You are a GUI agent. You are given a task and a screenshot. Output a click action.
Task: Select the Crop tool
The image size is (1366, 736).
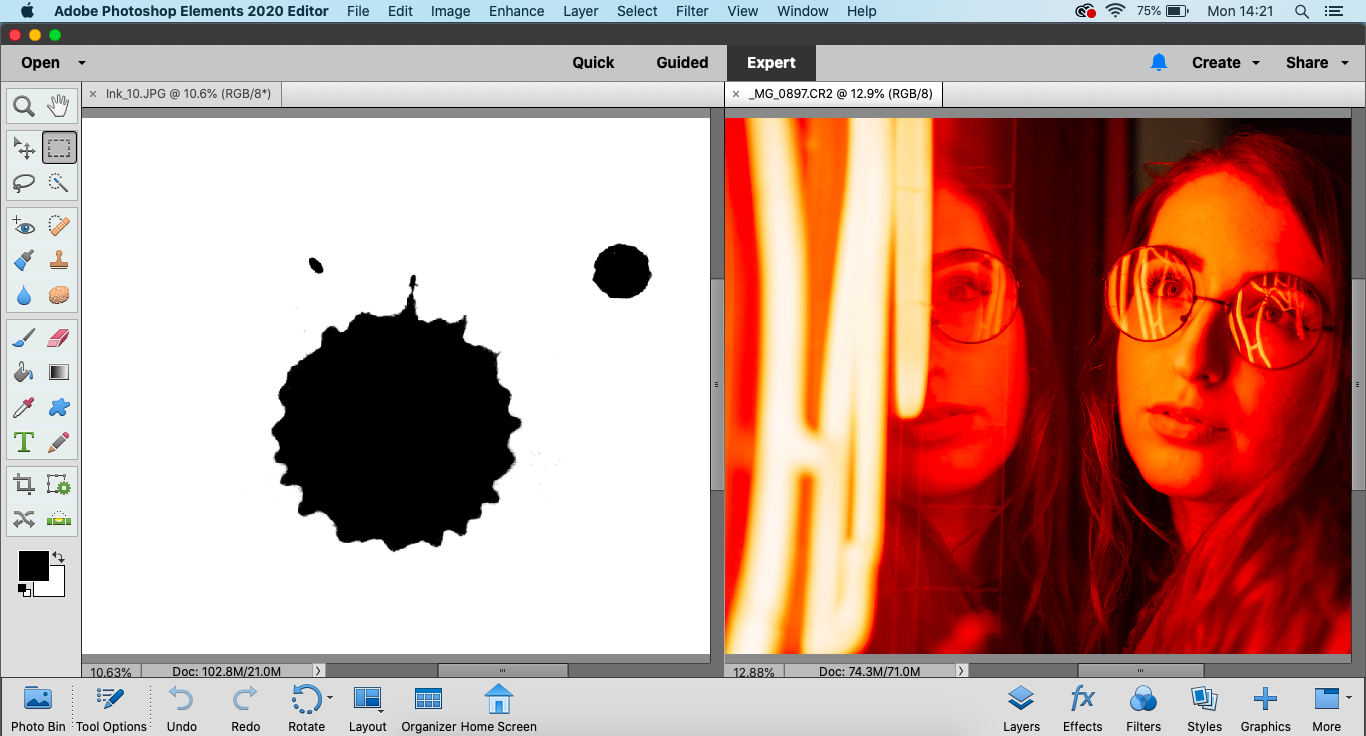[x=24, y=486]
